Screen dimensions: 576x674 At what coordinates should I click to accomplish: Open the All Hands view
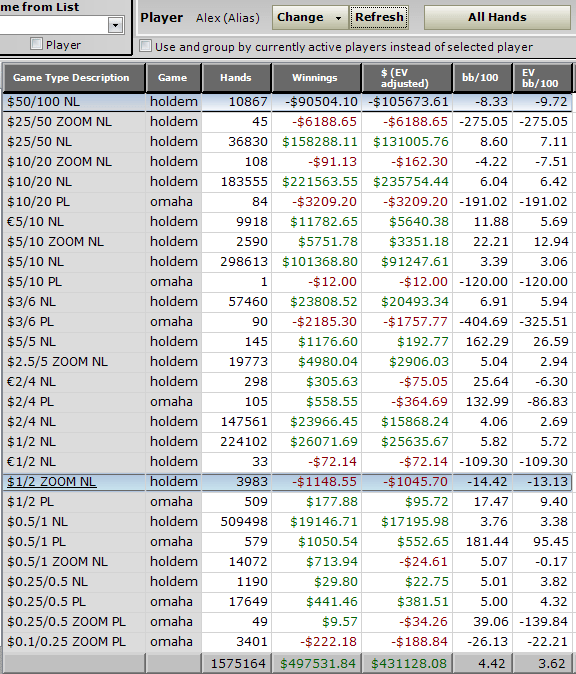coord(497,17)
